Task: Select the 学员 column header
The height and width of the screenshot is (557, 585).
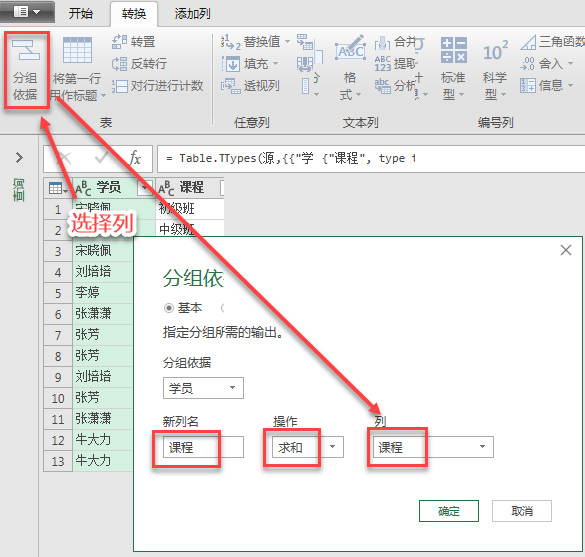Action: pyautogui.click(x=113, y=188)
